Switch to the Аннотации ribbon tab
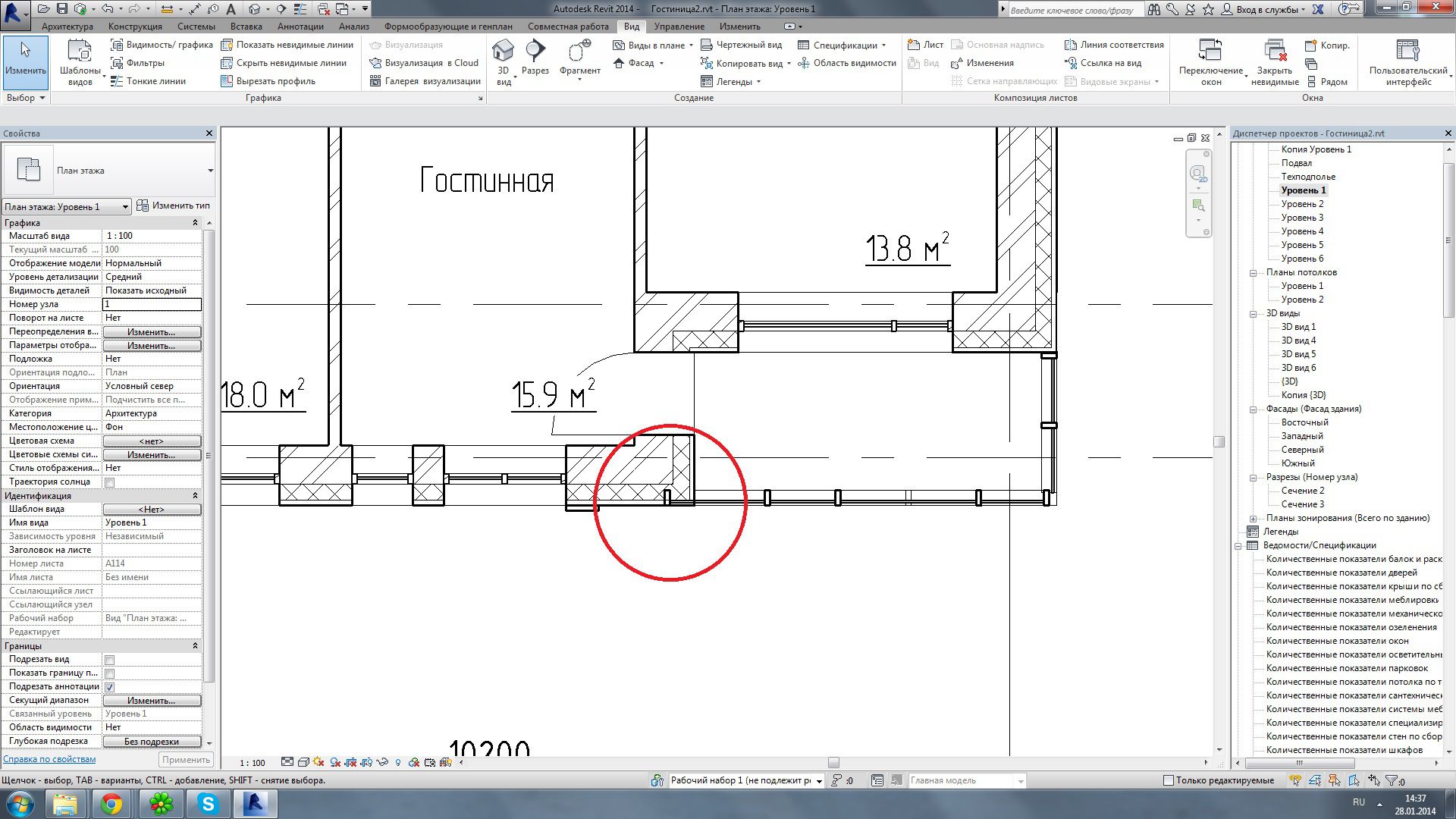 click(300, 27)
